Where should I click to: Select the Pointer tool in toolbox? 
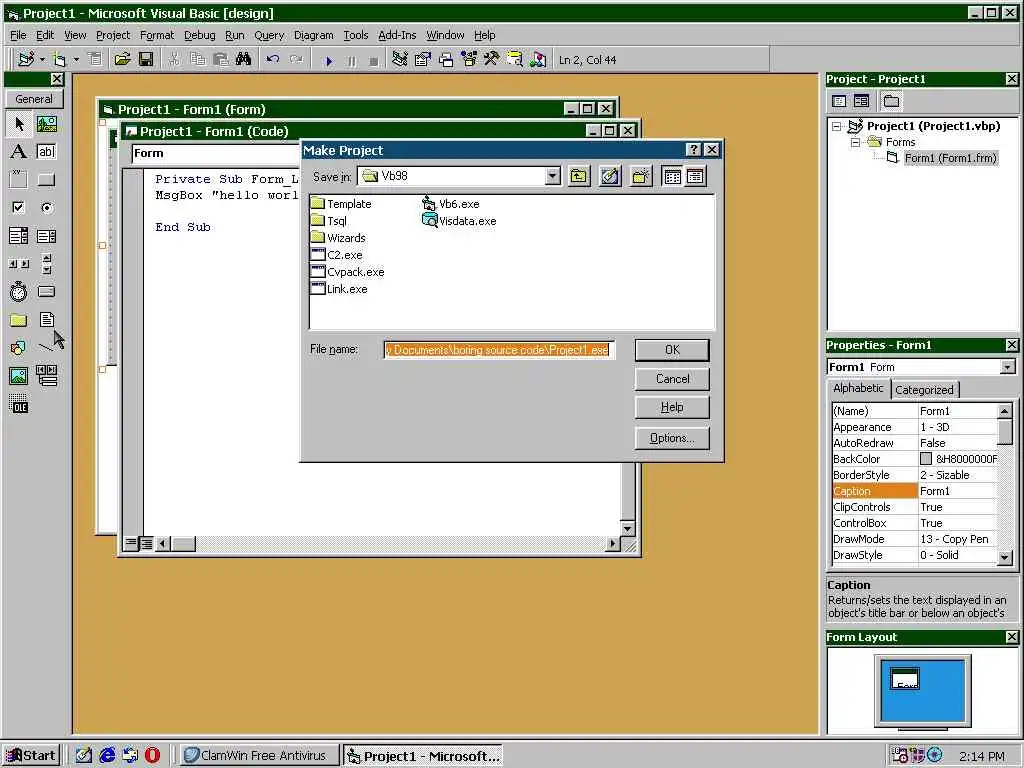click(x=18, y=123)
